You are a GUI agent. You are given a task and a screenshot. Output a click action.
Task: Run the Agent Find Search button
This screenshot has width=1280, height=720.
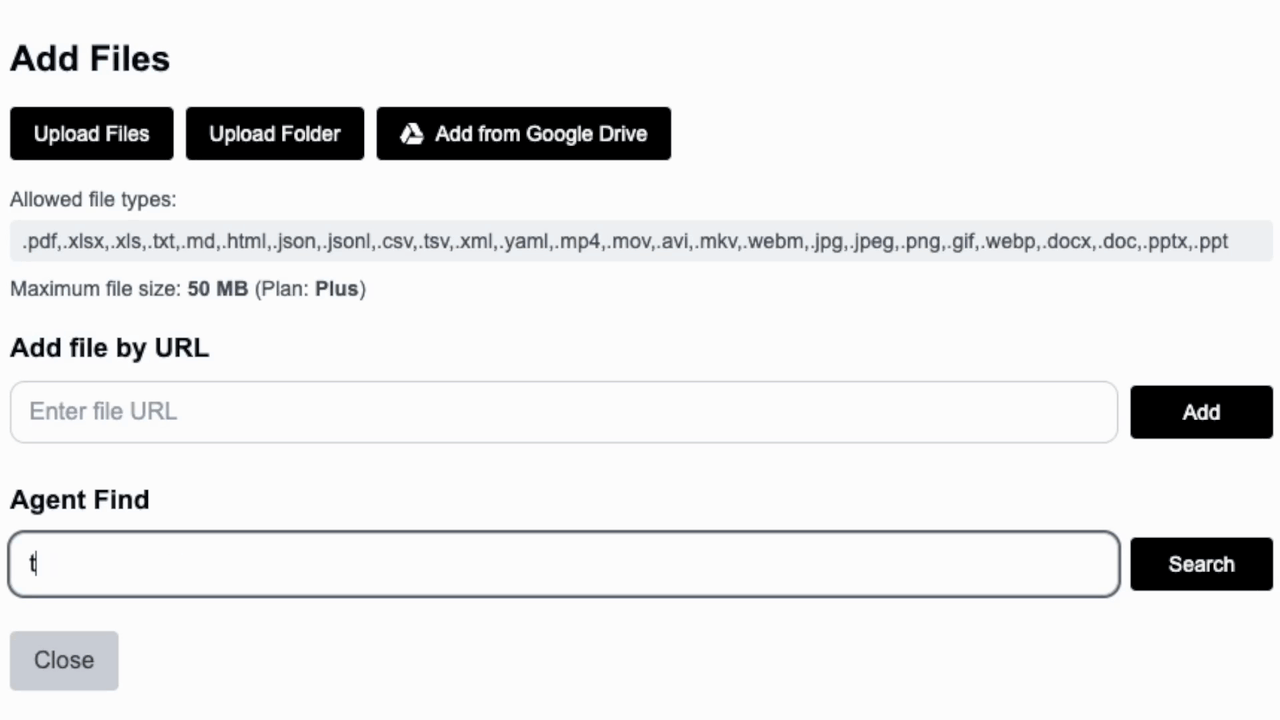(x=1201, y=564)
